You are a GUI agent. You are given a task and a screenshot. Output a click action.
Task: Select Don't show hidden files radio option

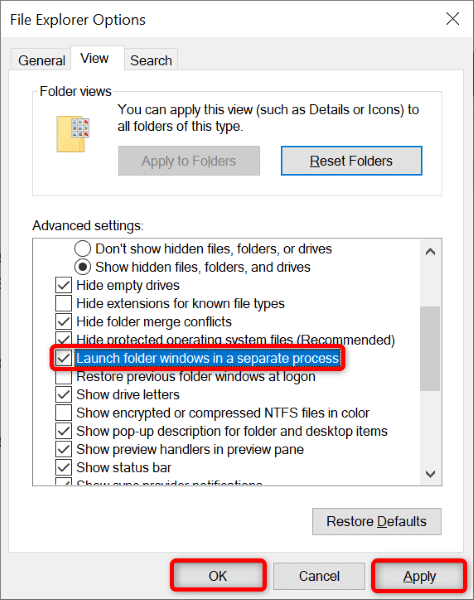point(82,249)
